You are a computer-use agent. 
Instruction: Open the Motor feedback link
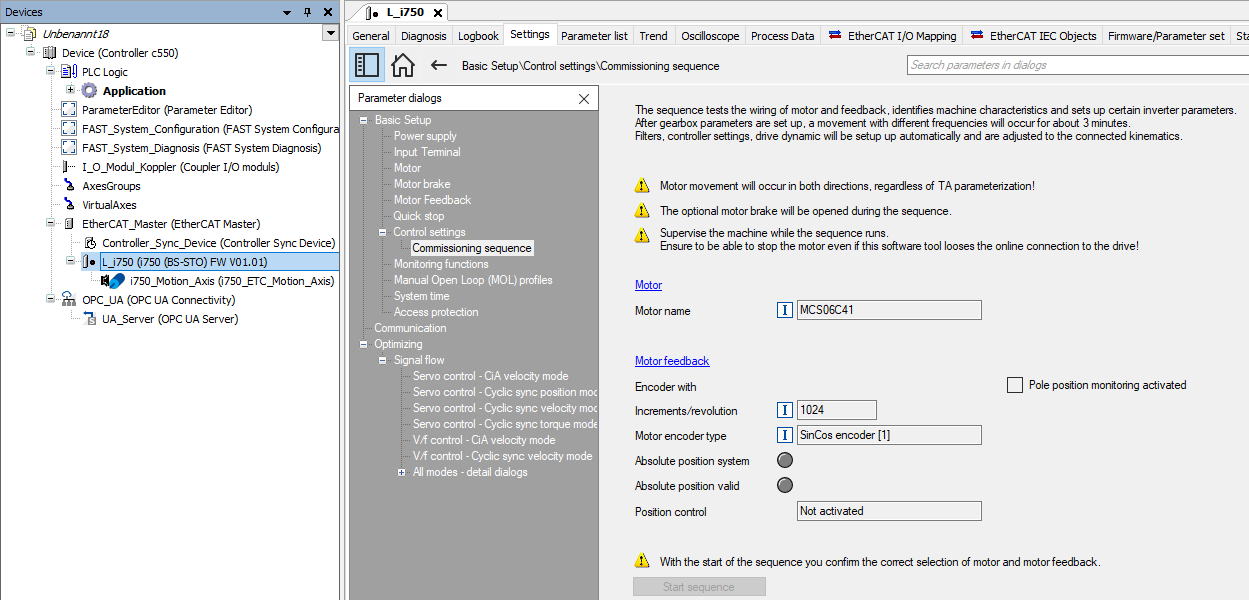[x=672, y=361]
